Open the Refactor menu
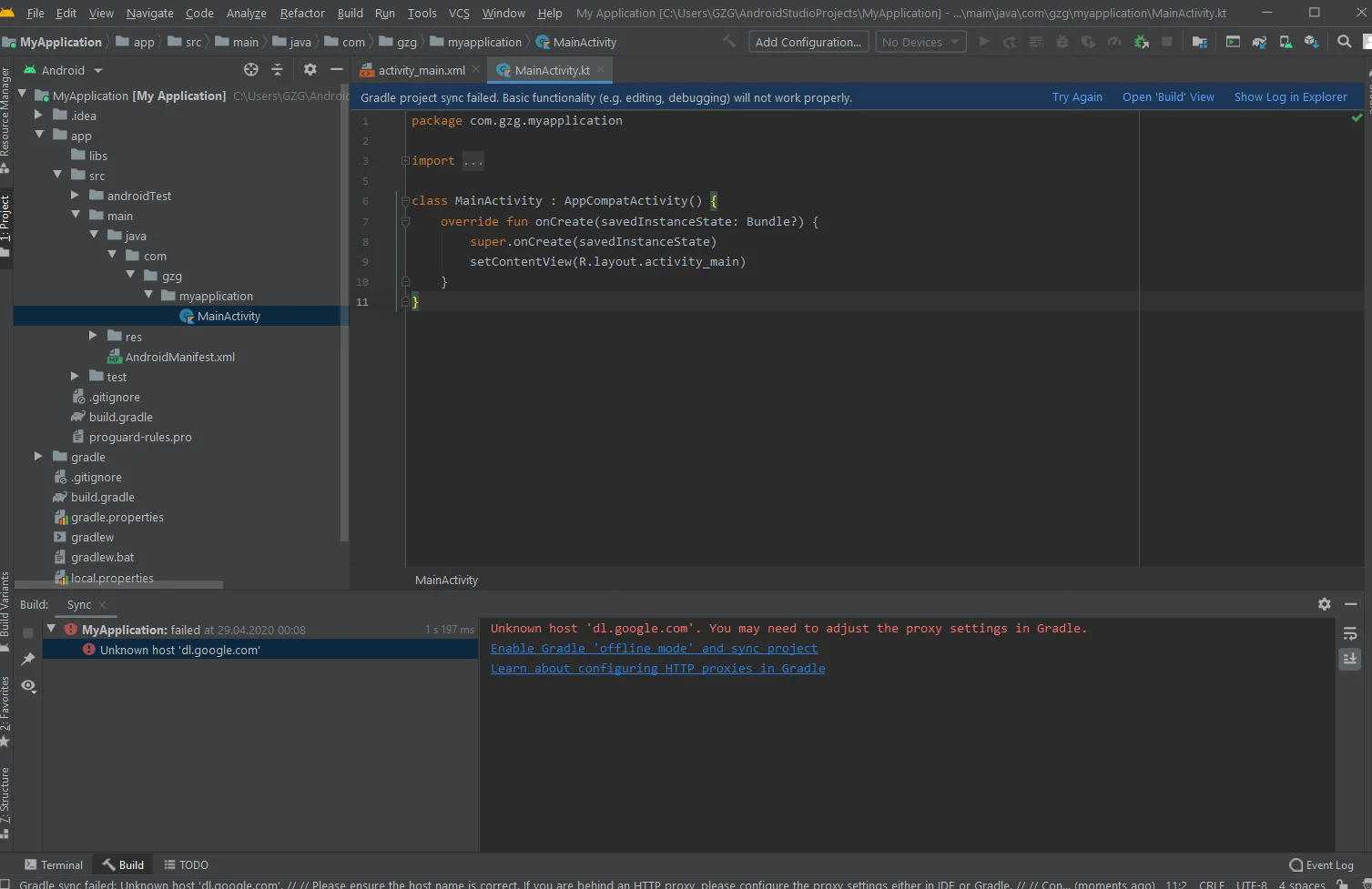This screenshot has height=889, width=1372. [301, 13]
